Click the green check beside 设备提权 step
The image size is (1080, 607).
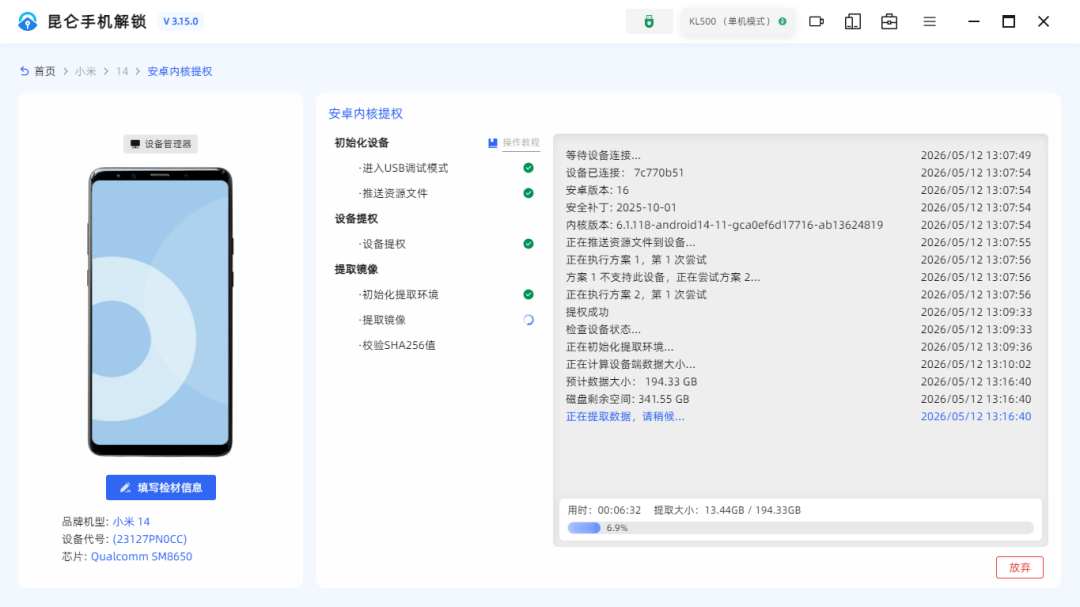point(528,243)
